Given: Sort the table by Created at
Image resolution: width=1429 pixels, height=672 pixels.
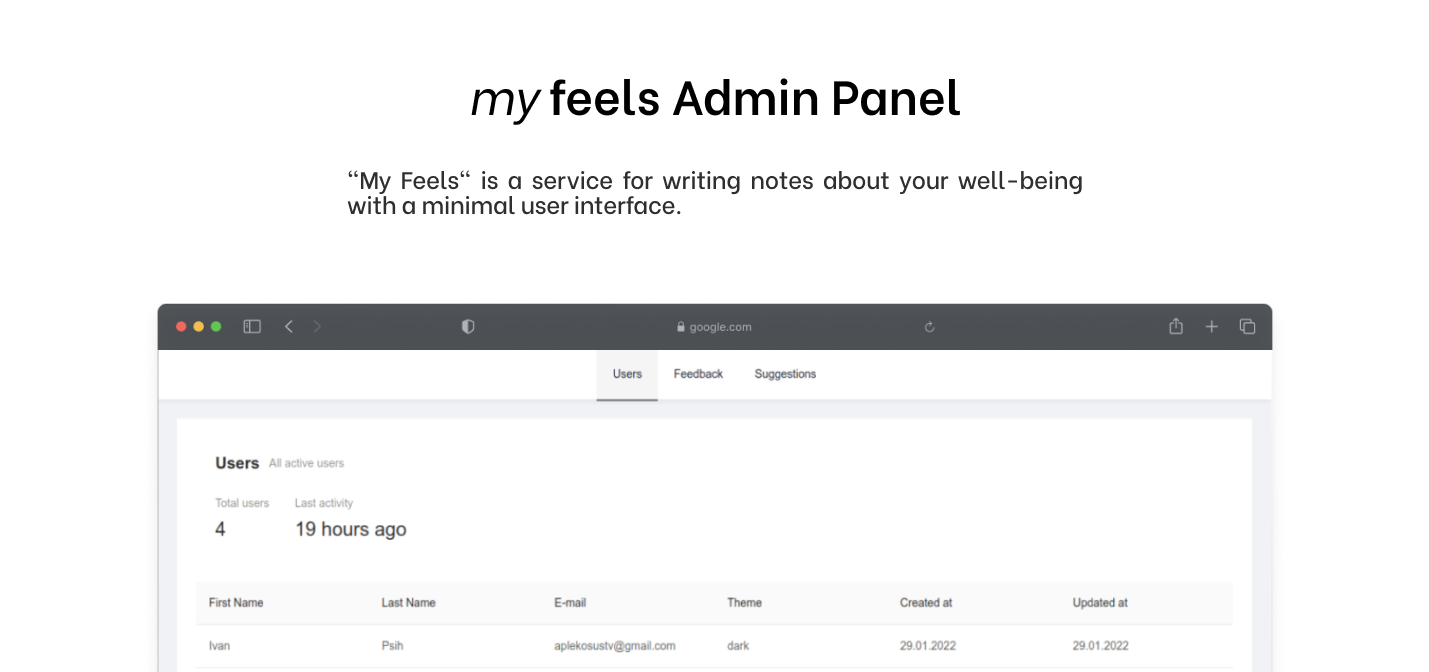Looking at the screenshot, I should 926,602.
